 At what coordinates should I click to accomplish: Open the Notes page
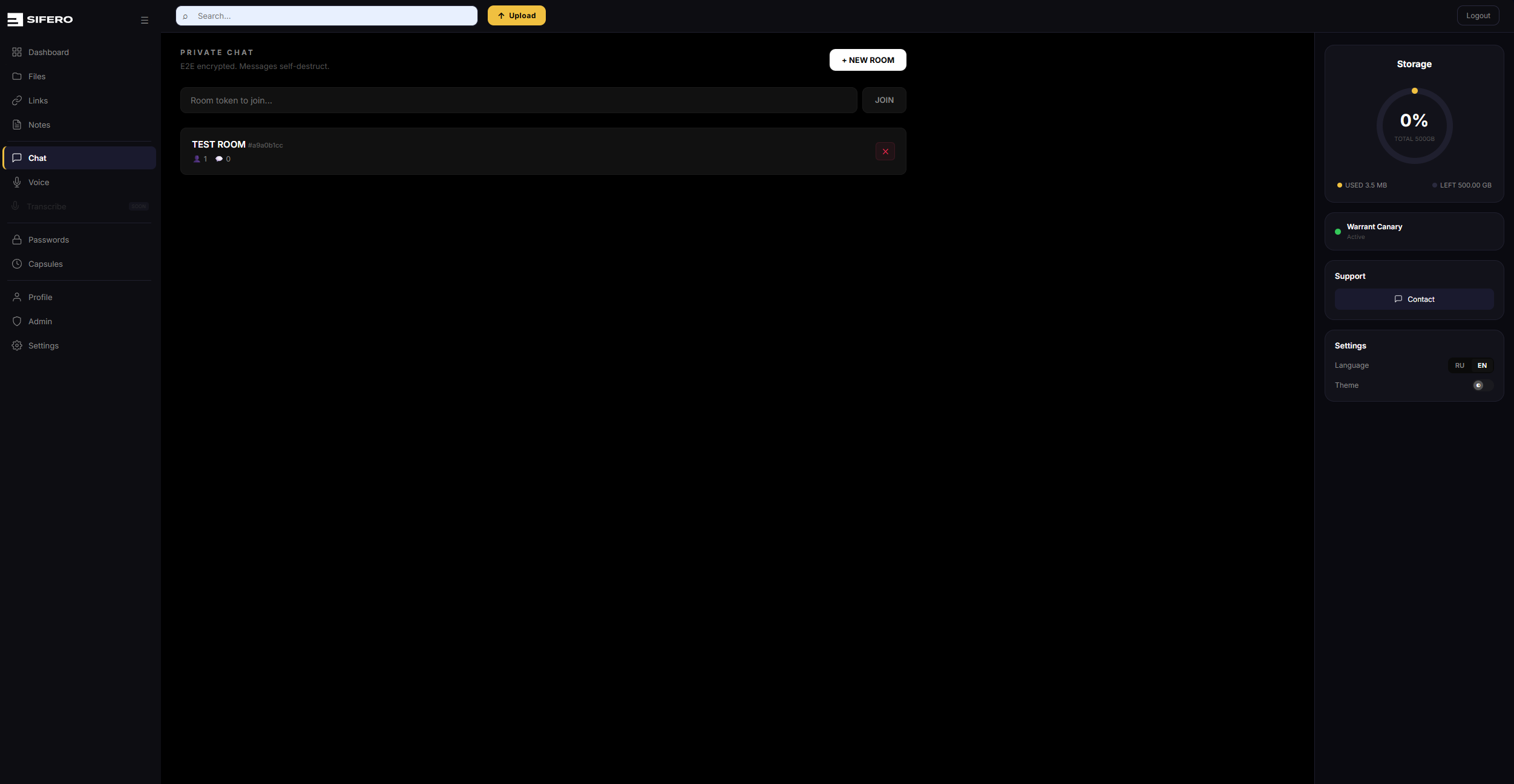pyautogui.click(x=39, y=125)
